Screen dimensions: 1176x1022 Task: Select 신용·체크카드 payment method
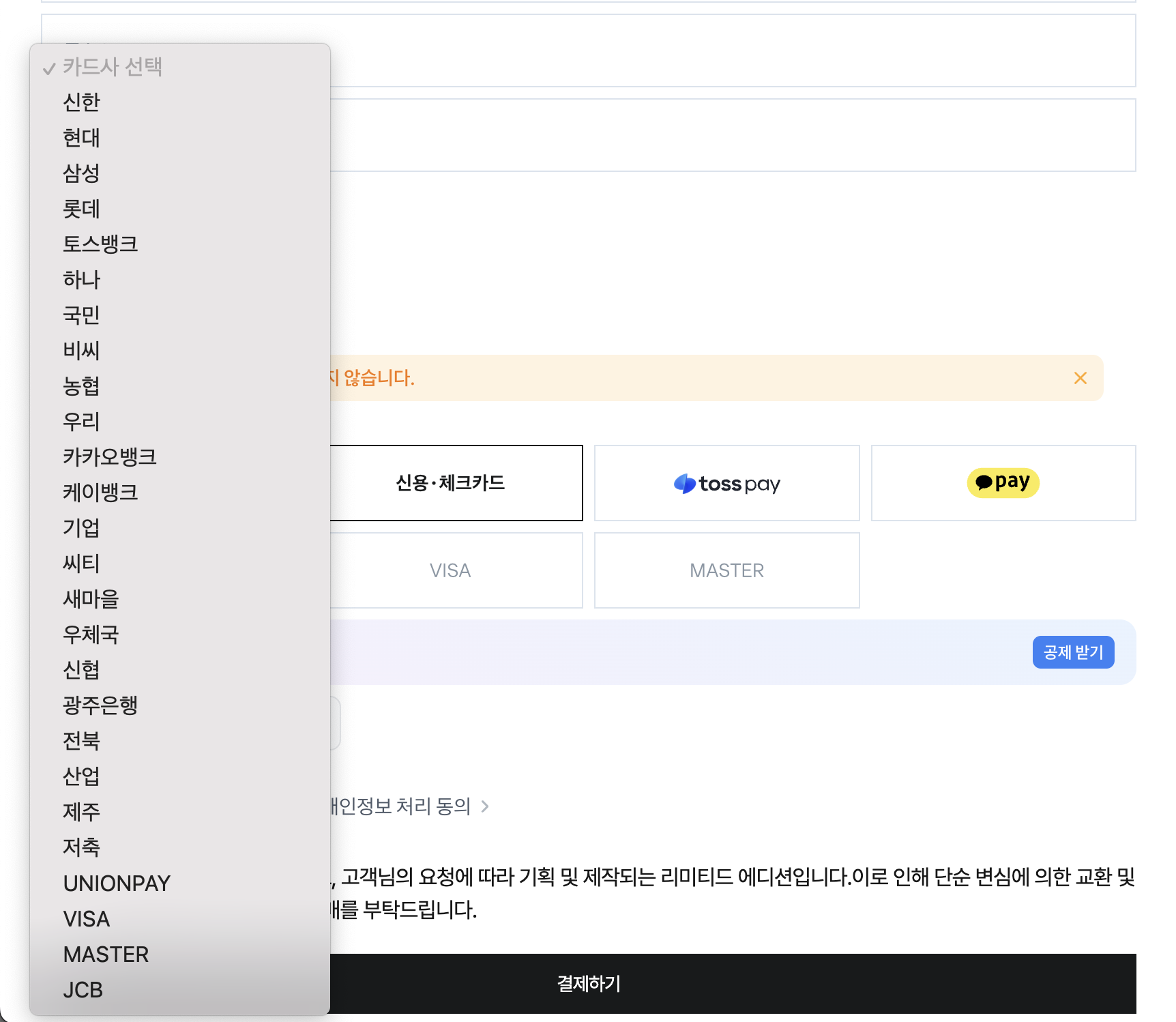tap(450, 483)
